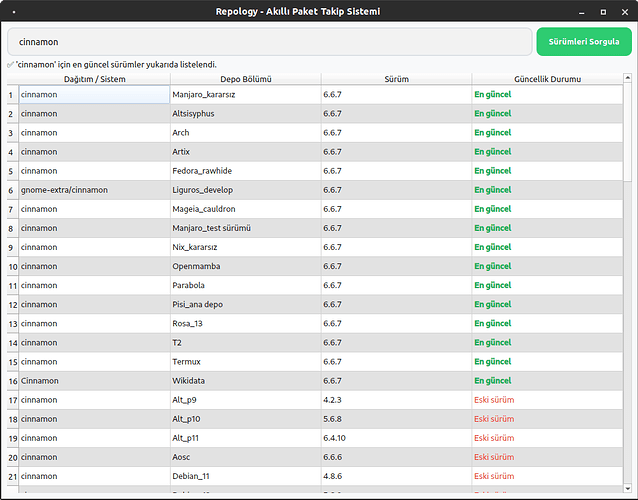Select row header number 19

pos(10,438)
